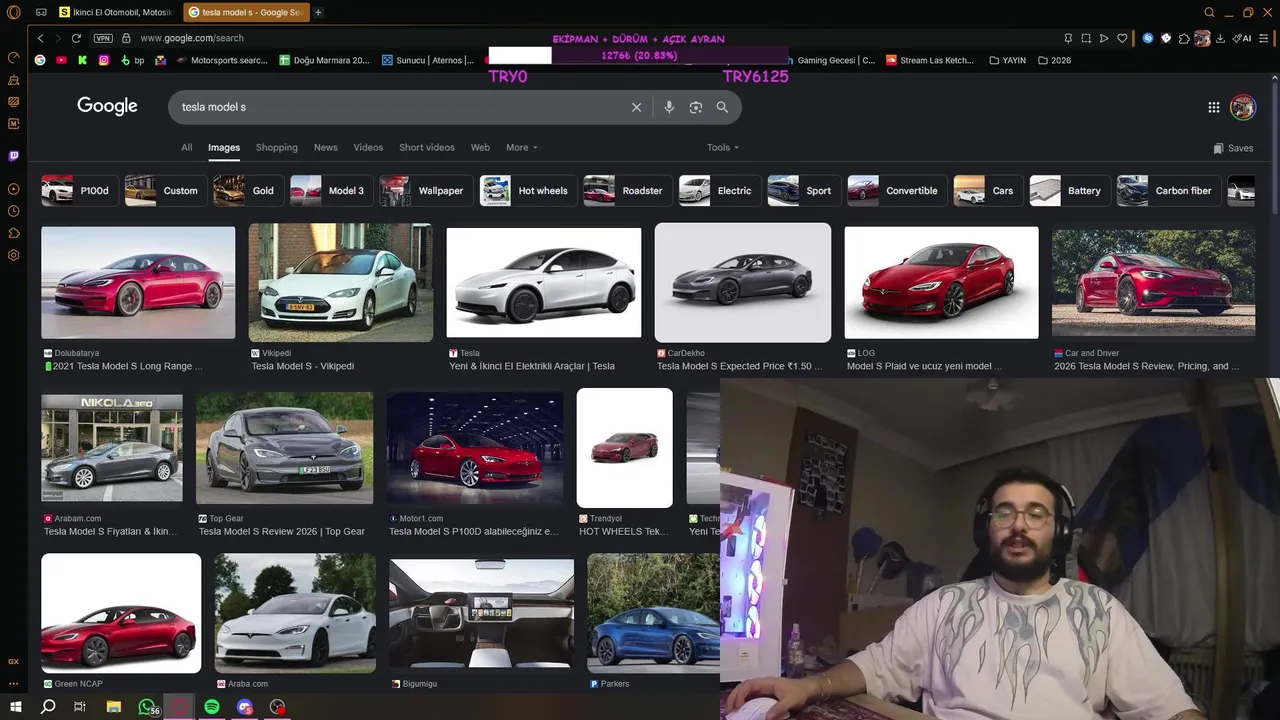Go back to previous page
This screenshot has width=1280, height=720.
click(x=40, y=38)
